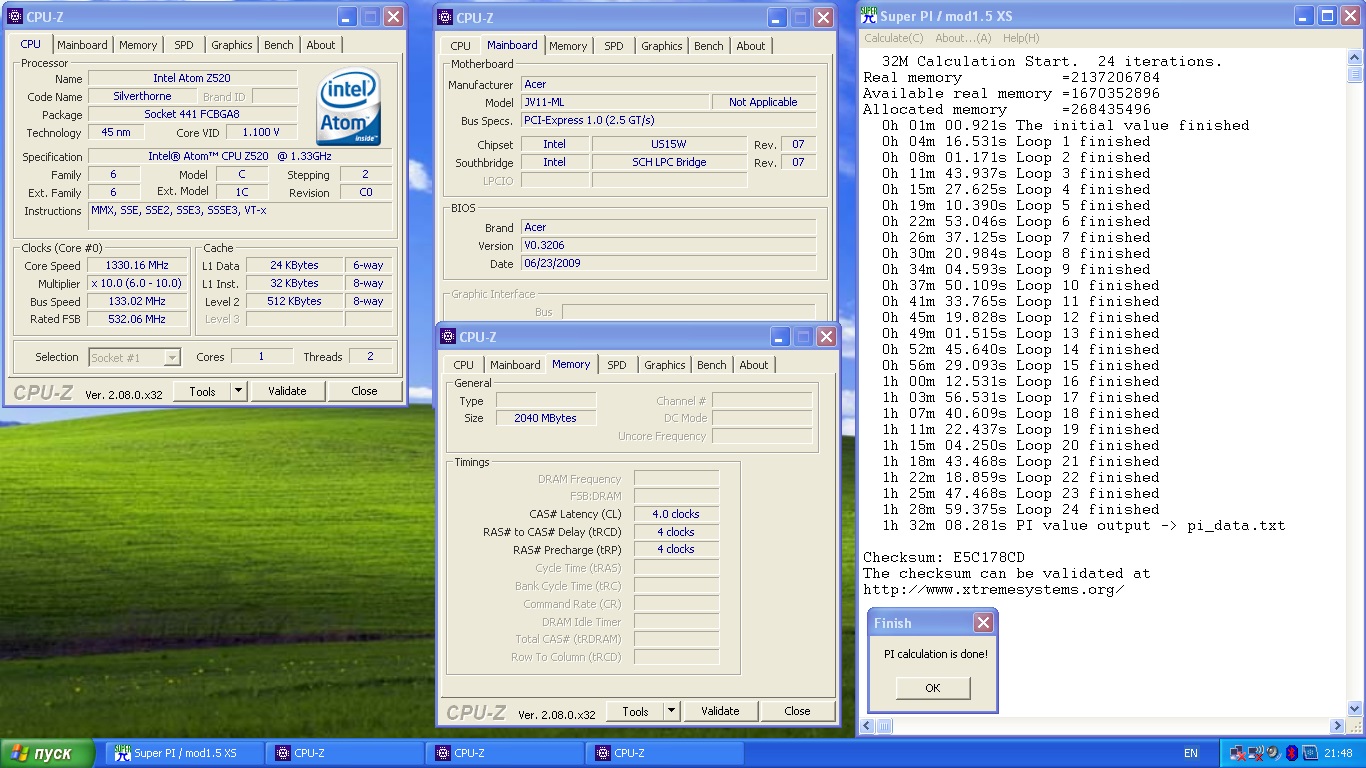1366x768 pixels.
Task: Click Super PI horizontal scrollbar left arrow
Action: click(869, 726)
